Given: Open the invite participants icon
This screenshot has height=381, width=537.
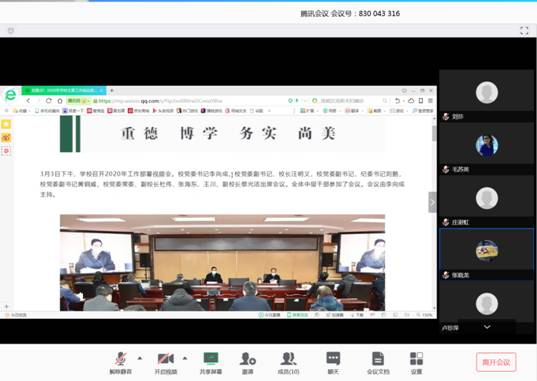Looking at the screenshot, I should (248, 362).
